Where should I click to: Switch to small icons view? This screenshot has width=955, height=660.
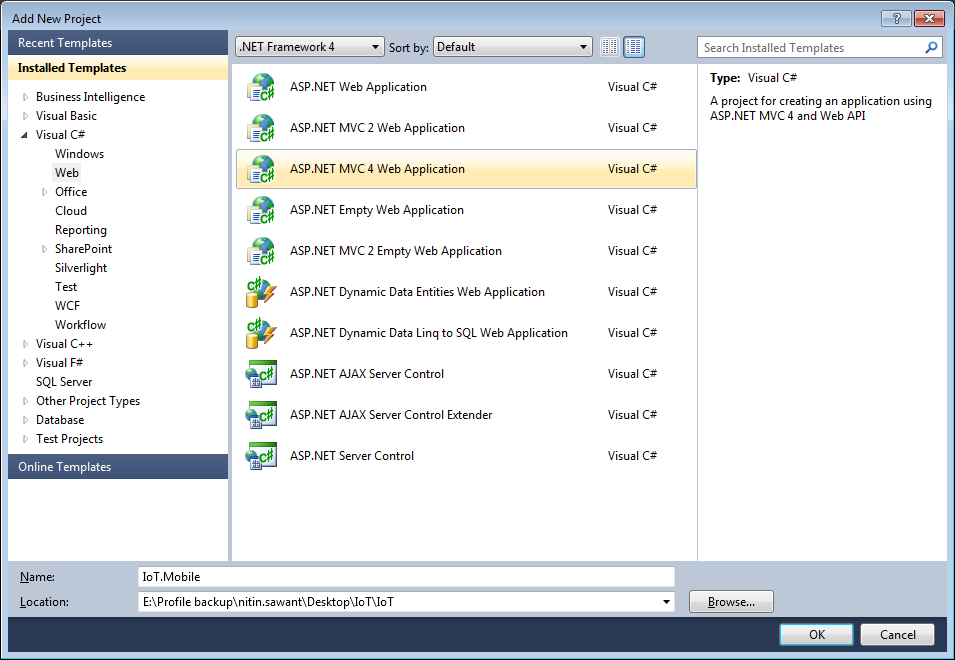click(610, 47)
